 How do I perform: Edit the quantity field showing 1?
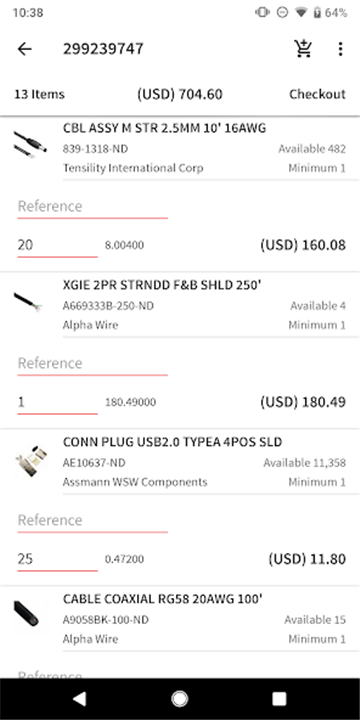tap(57, 403)
